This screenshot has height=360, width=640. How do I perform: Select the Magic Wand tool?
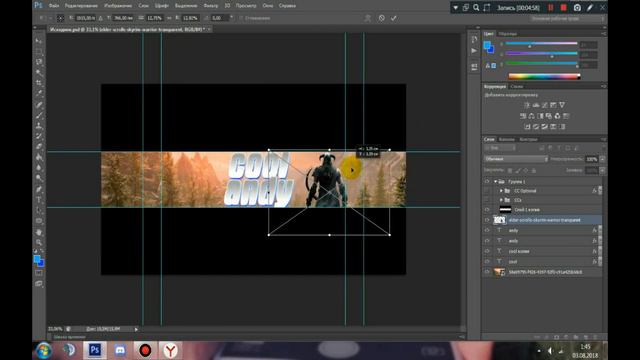[x=39, y=73]
